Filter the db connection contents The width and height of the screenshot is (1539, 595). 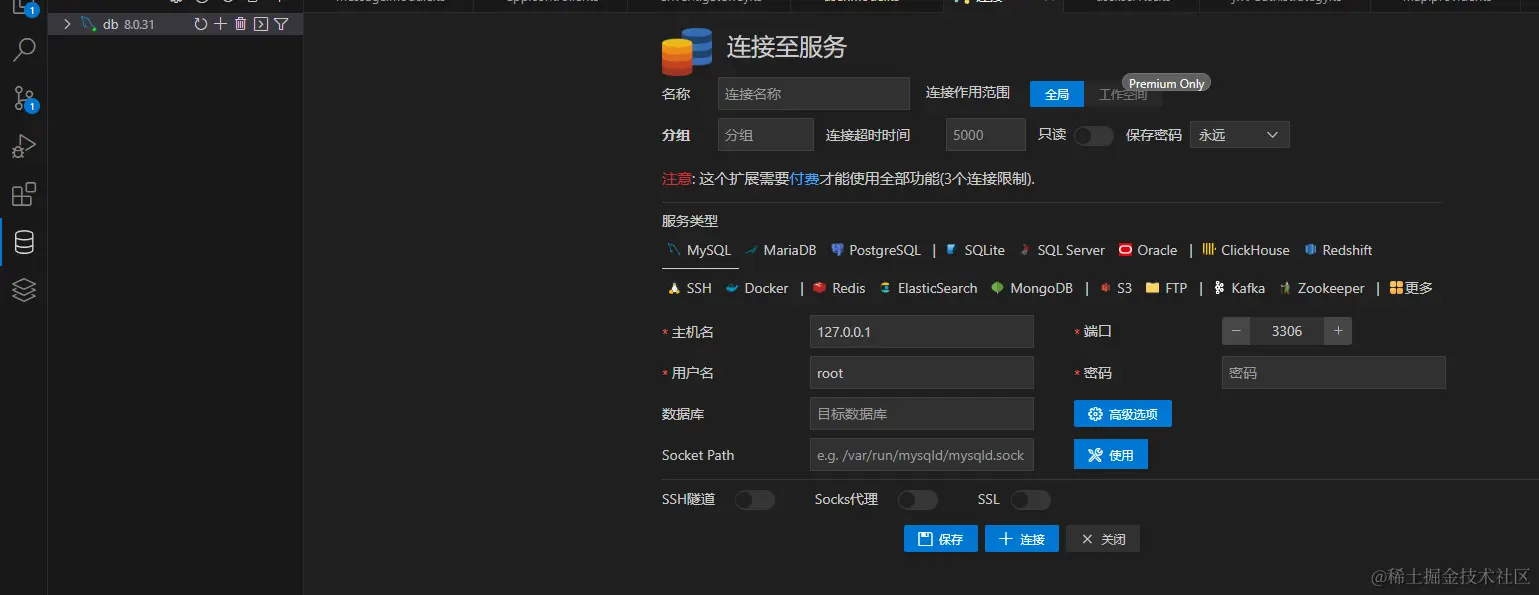click(x=281, y=24)
